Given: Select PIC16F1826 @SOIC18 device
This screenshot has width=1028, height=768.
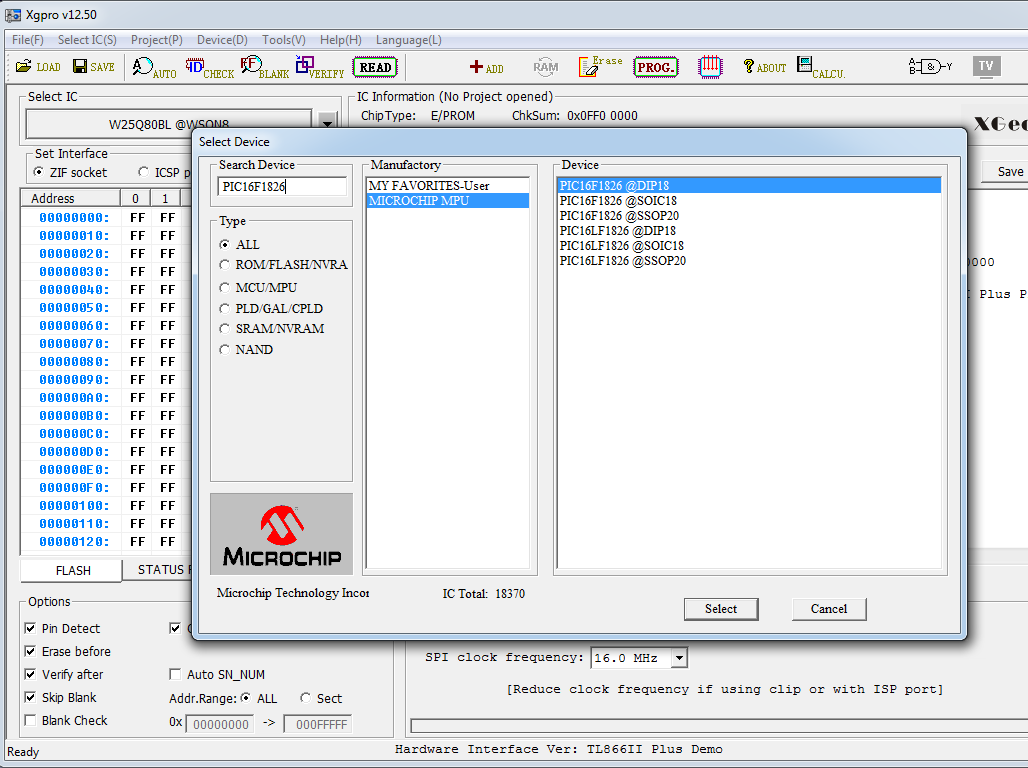Looking at the screenshot, I should 749,201.
